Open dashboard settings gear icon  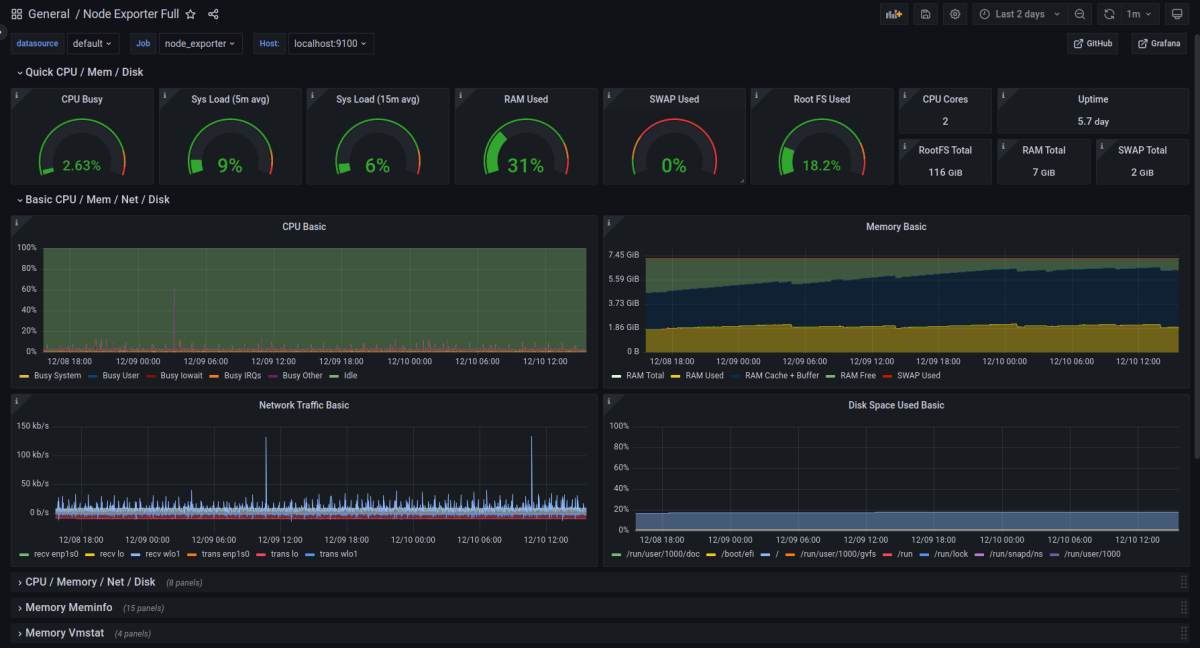955,14
